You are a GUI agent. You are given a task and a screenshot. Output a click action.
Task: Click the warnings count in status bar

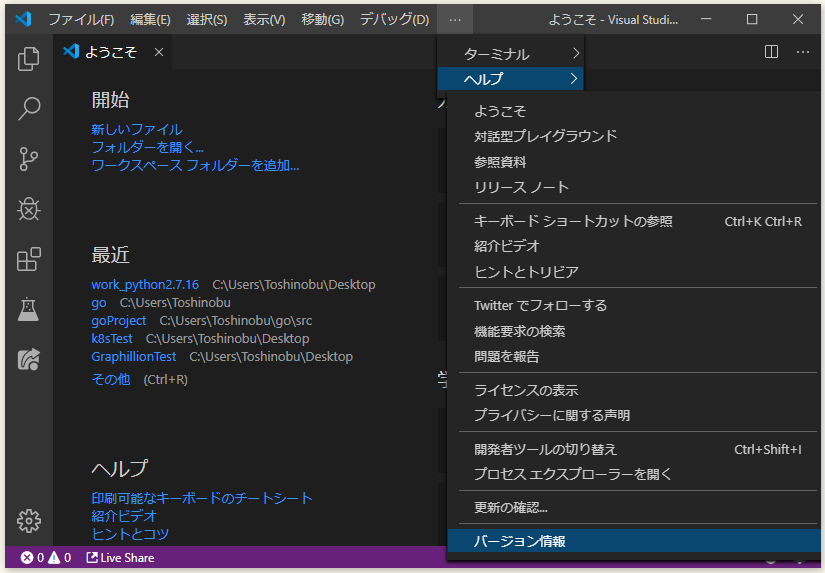pyautogui.click(x=59, y=558)
